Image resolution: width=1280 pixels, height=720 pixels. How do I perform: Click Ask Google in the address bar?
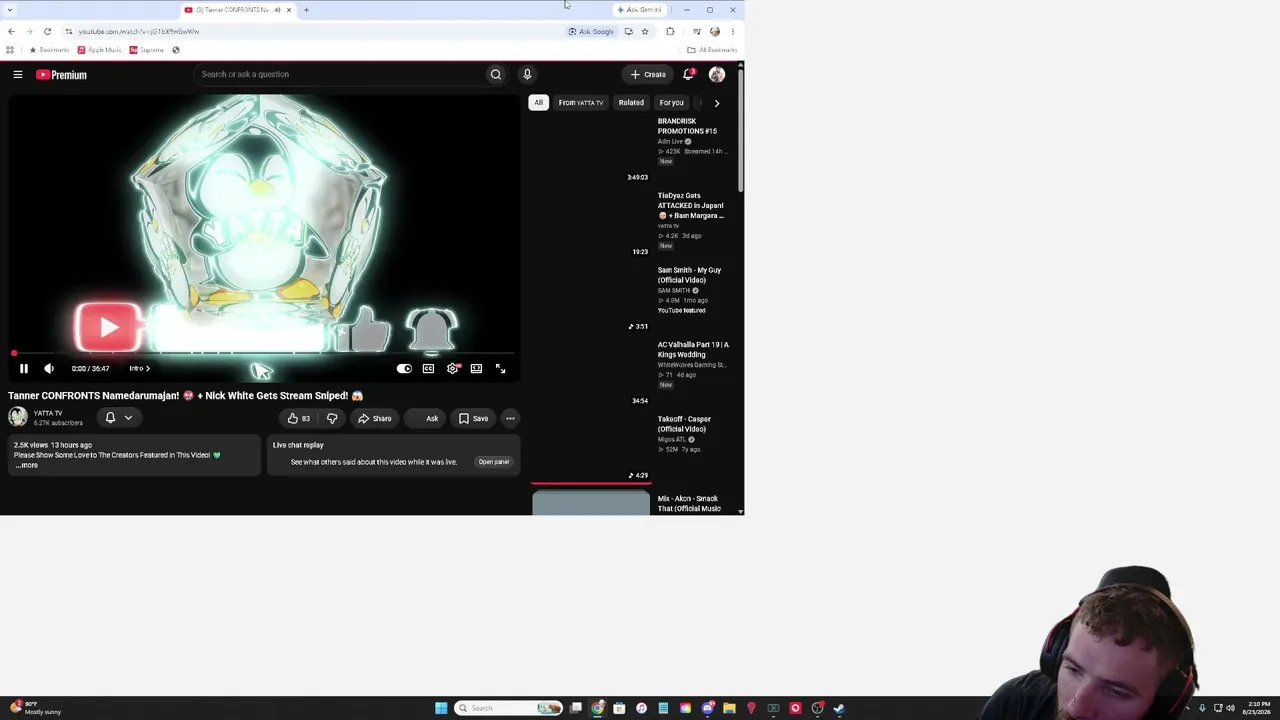coord(591,31)
